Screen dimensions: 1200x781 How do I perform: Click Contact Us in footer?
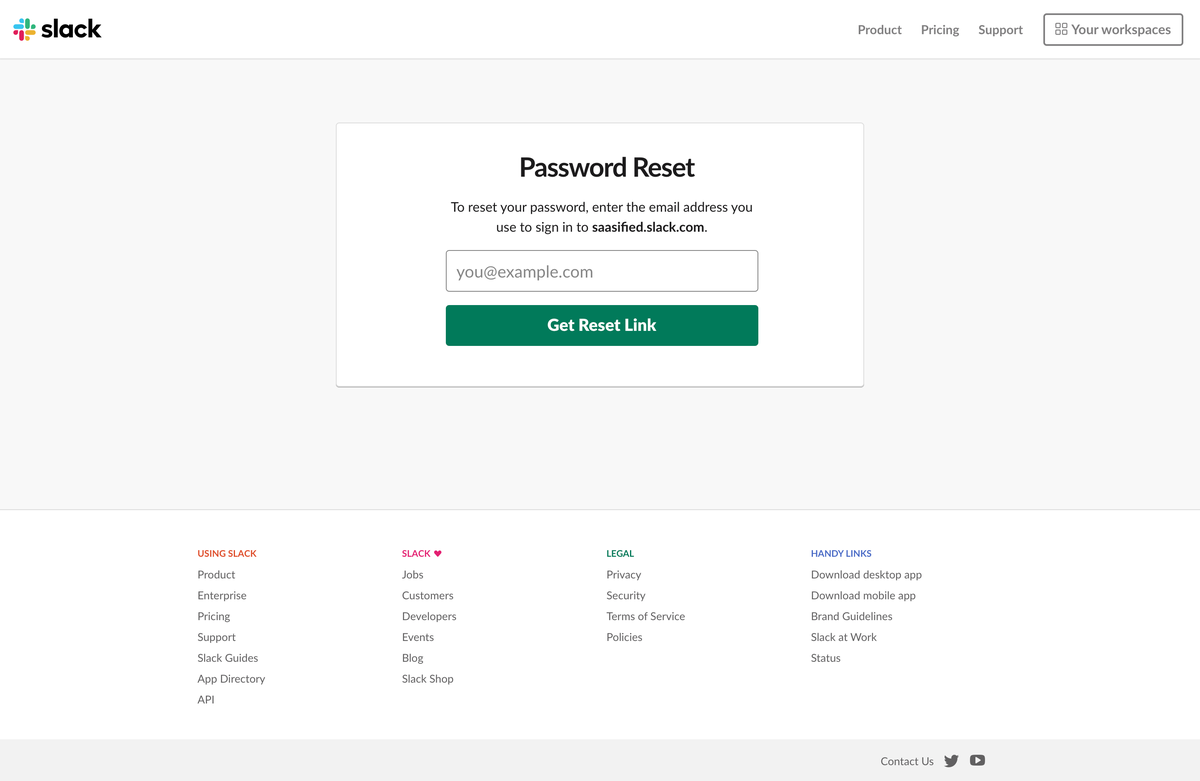click(x=907, y=761)
